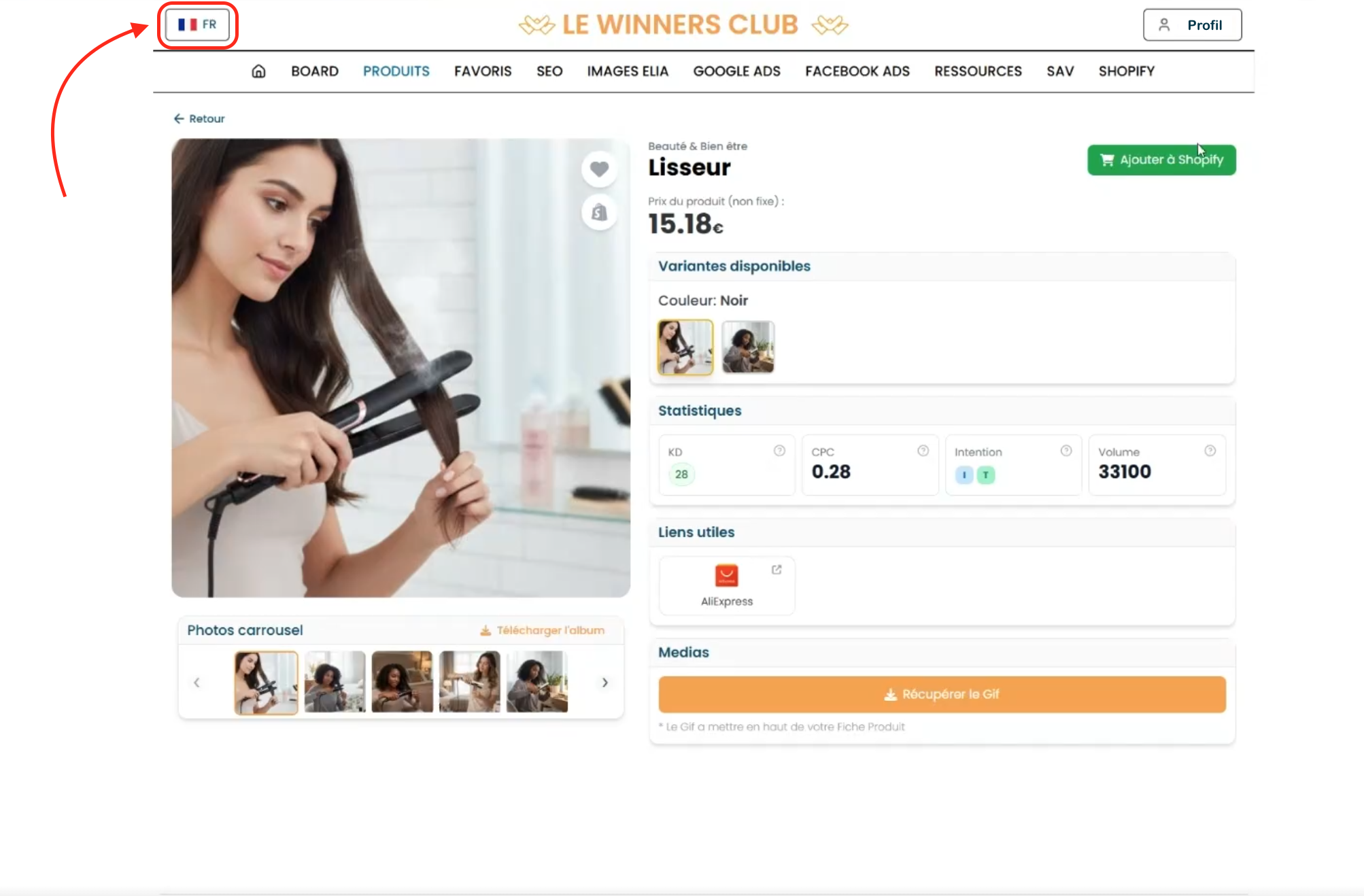Open the Intention help question-mark icon
Viewport: 1364px width, 896px height.
point(1066,451)
